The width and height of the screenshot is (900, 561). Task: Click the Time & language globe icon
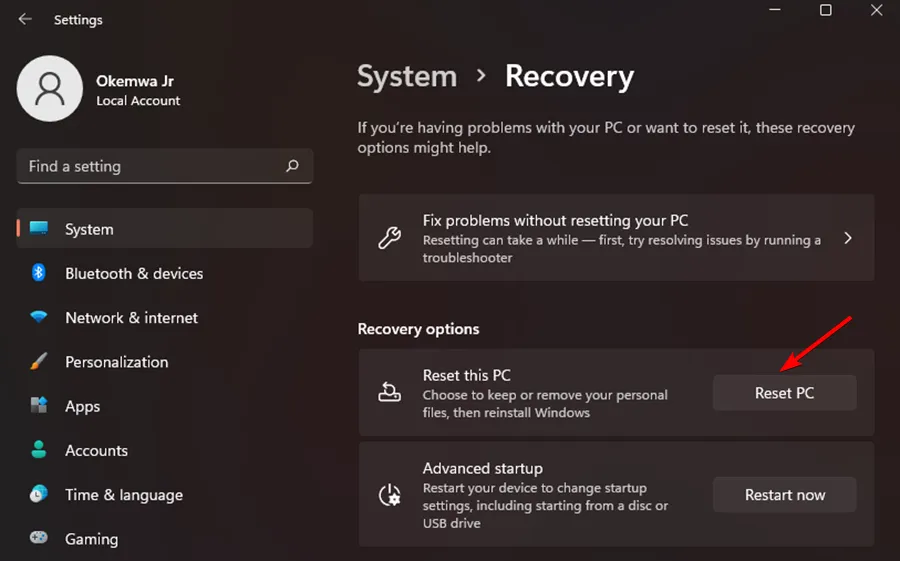tap(39, 494)
